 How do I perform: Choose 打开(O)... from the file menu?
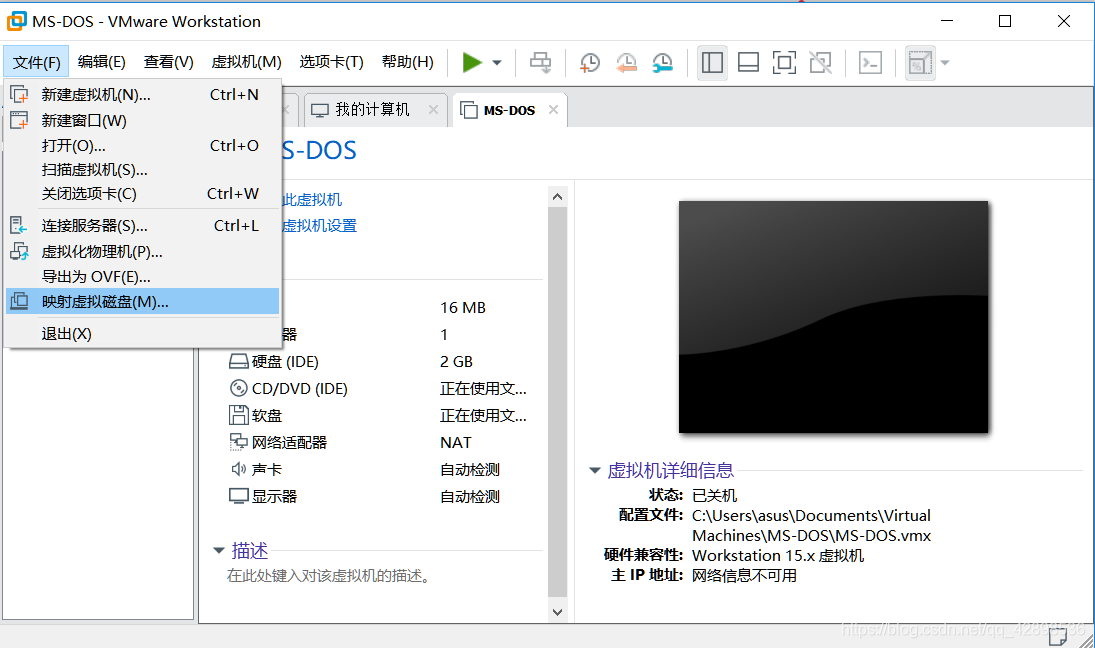coord(142,145)
